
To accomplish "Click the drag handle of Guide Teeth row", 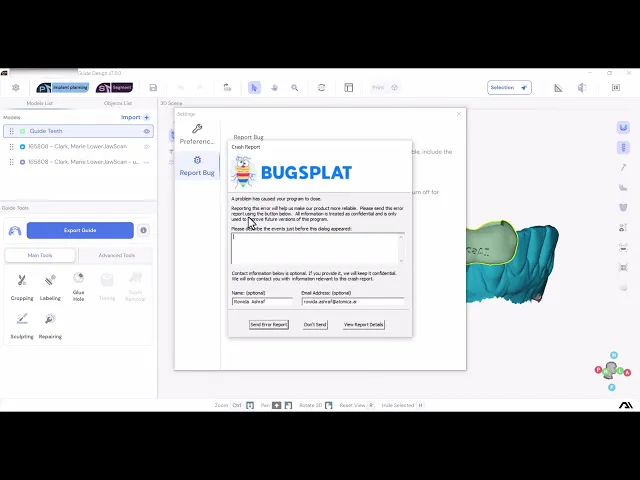I will (11, 131).
